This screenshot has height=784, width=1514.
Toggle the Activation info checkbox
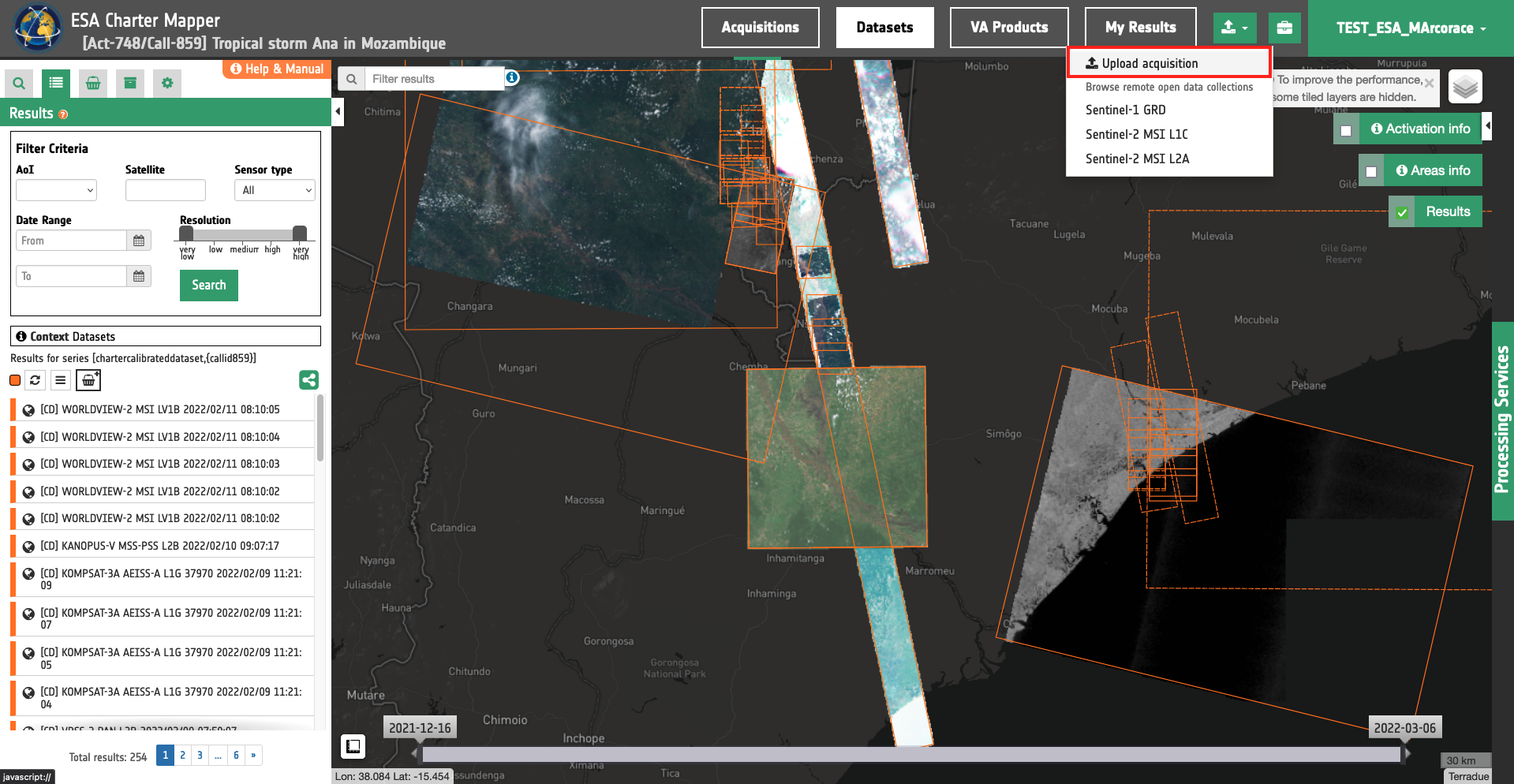point(1346,130)
